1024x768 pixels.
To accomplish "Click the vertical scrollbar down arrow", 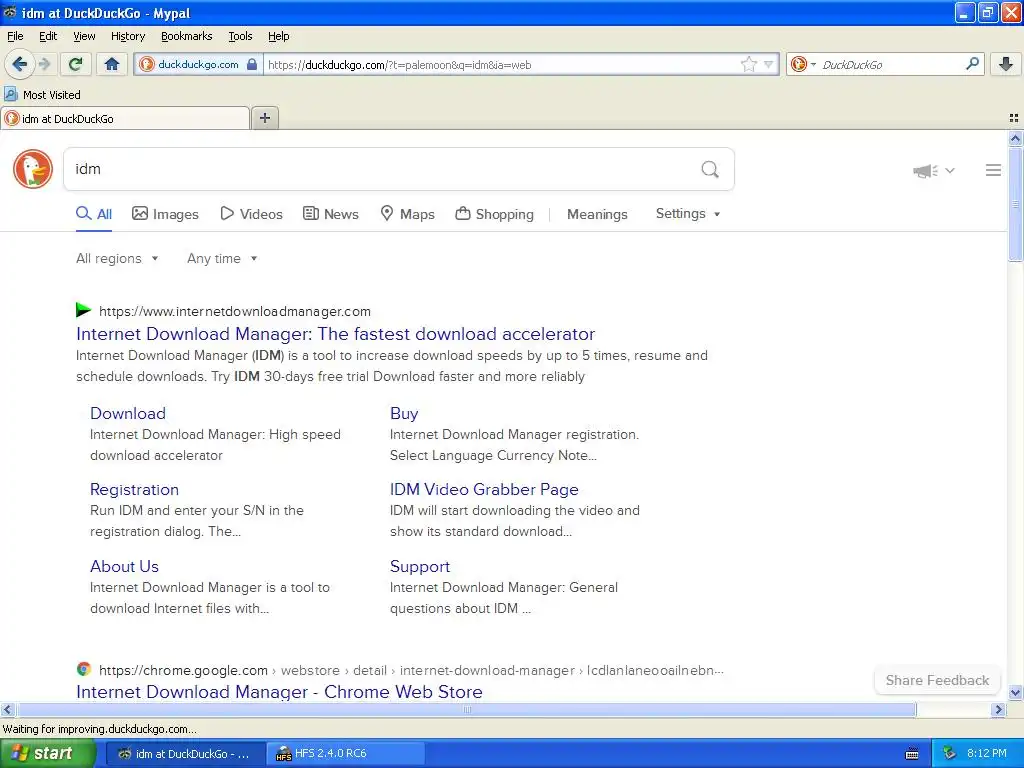I will 1015,693.
